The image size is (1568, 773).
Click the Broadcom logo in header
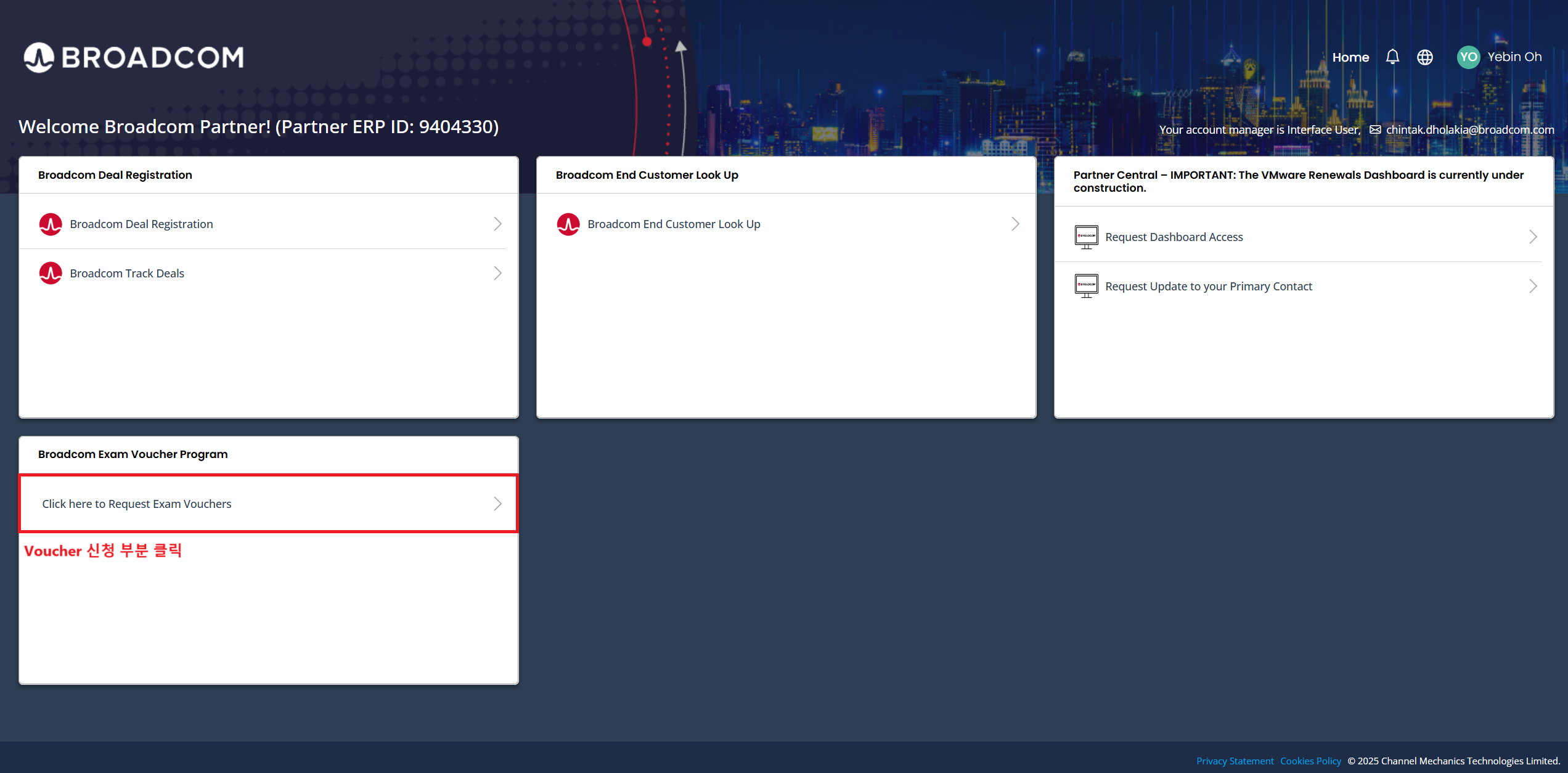coord(133,57)
